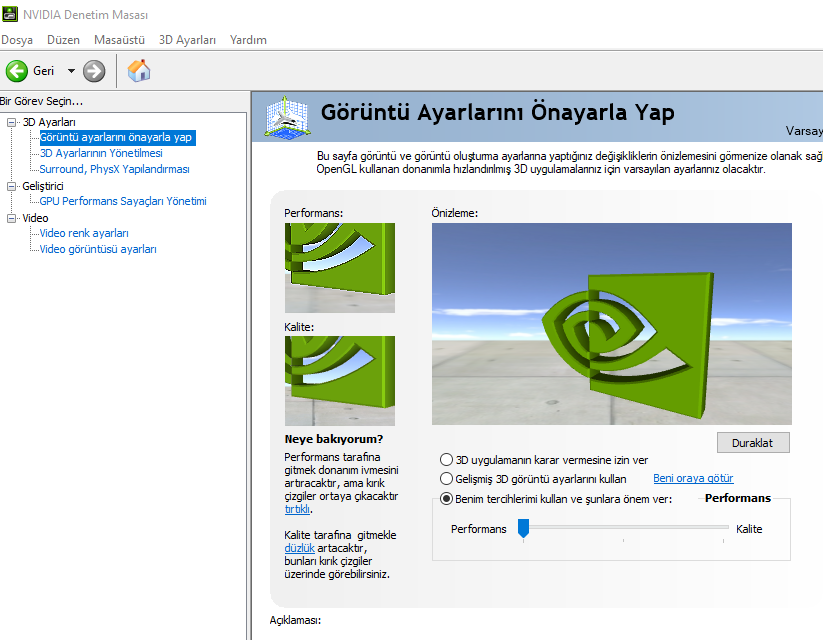Click the 3D cube header icon

(286, 117)
